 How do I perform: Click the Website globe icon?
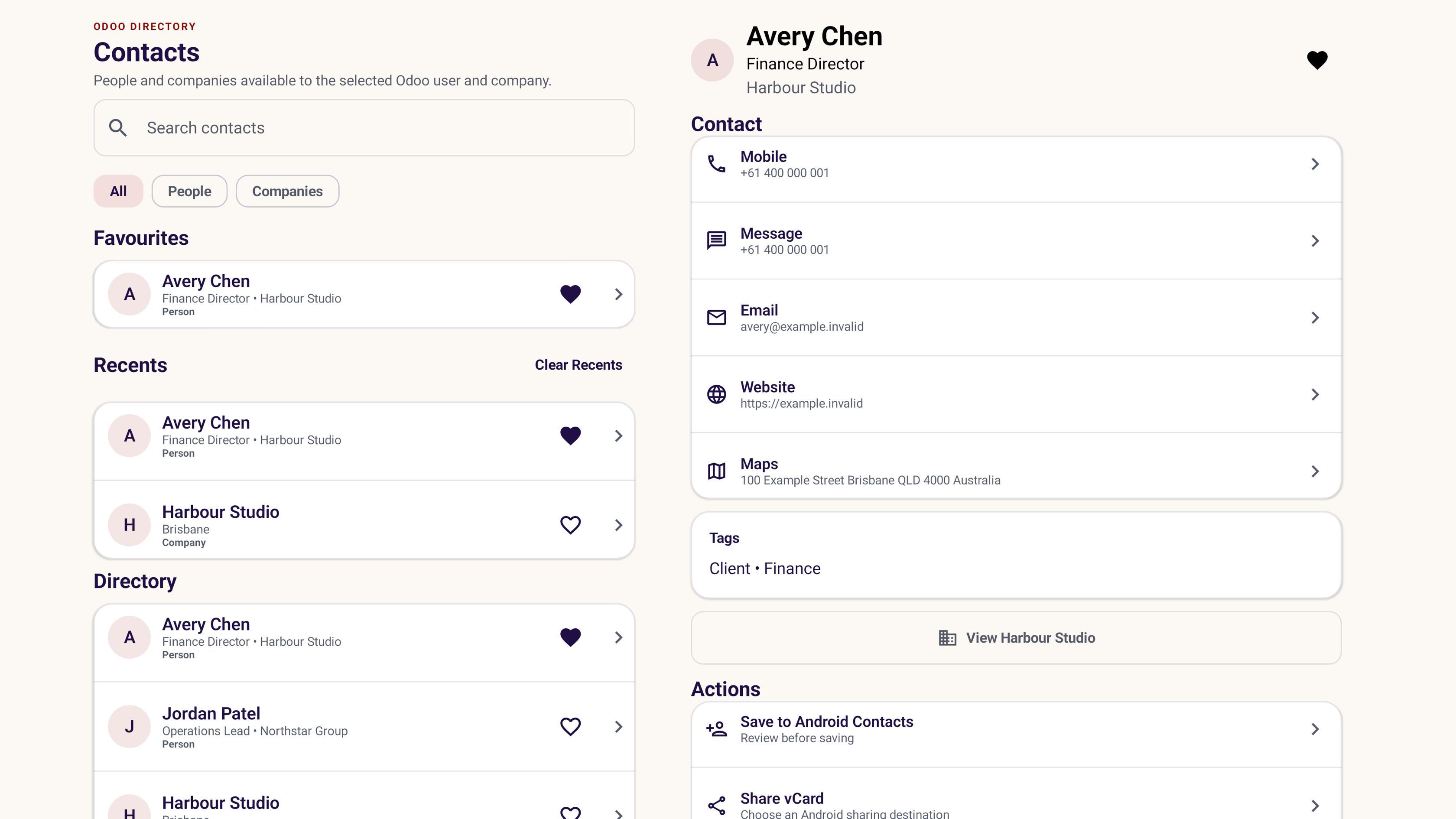point(716,394)
